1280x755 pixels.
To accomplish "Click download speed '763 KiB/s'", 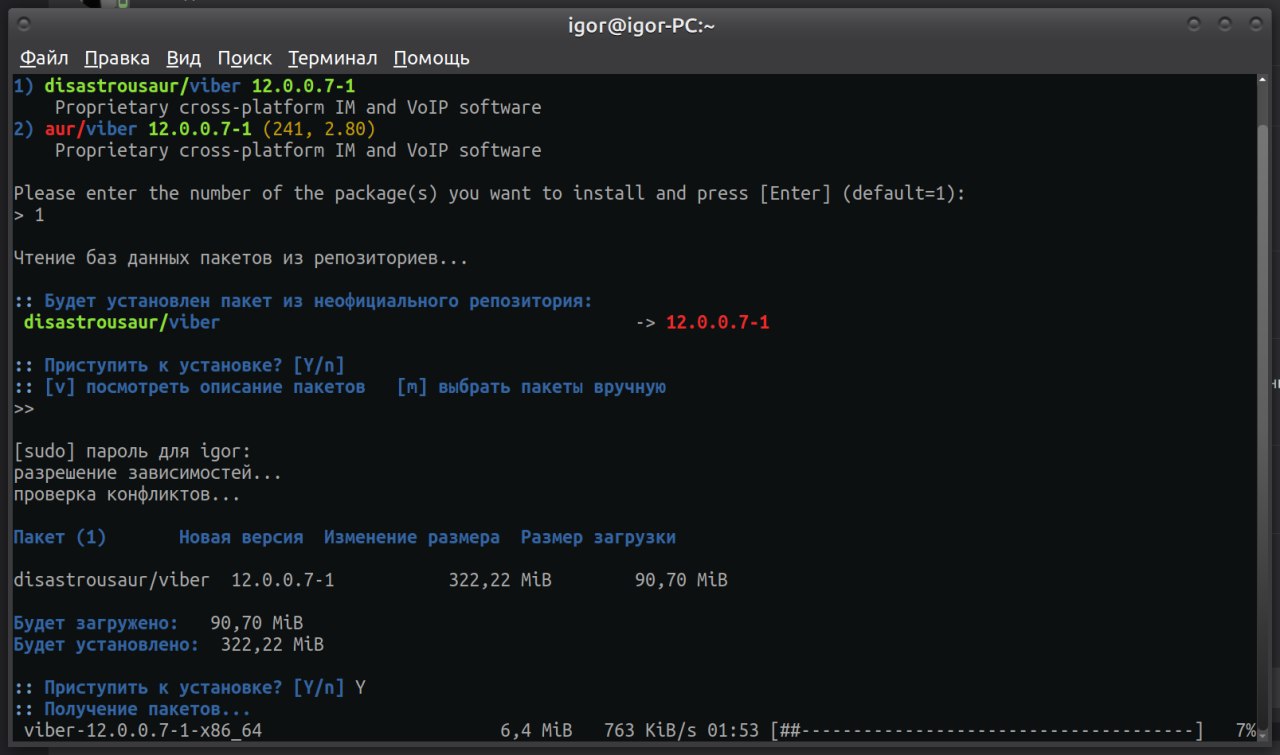I will tap(650, 731).
